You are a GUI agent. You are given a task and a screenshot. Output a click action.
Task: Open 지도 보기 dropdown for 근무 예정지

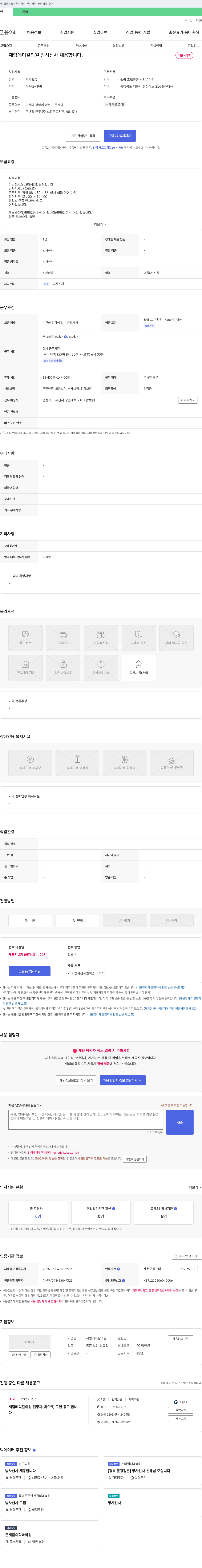(187, 400)
